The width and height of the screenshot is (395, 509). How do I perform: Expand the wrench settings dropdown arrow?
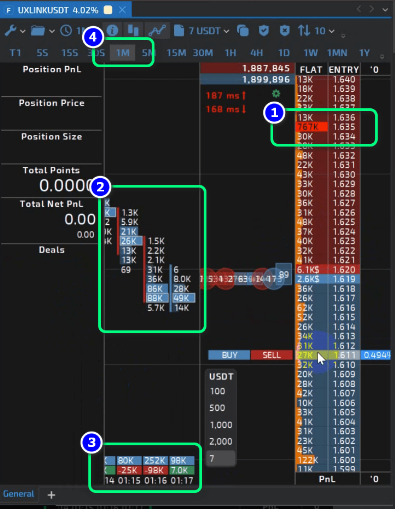[23, 31]
